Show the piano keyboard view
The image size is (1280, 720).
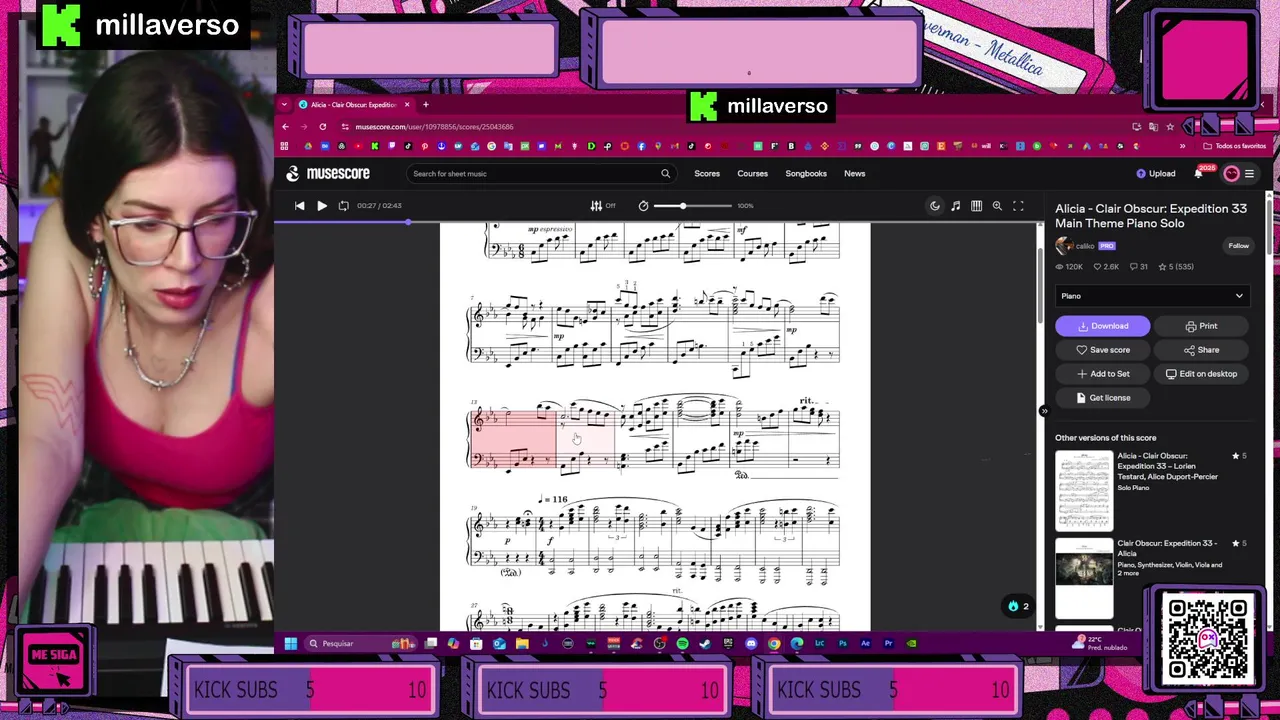(976, 205)
